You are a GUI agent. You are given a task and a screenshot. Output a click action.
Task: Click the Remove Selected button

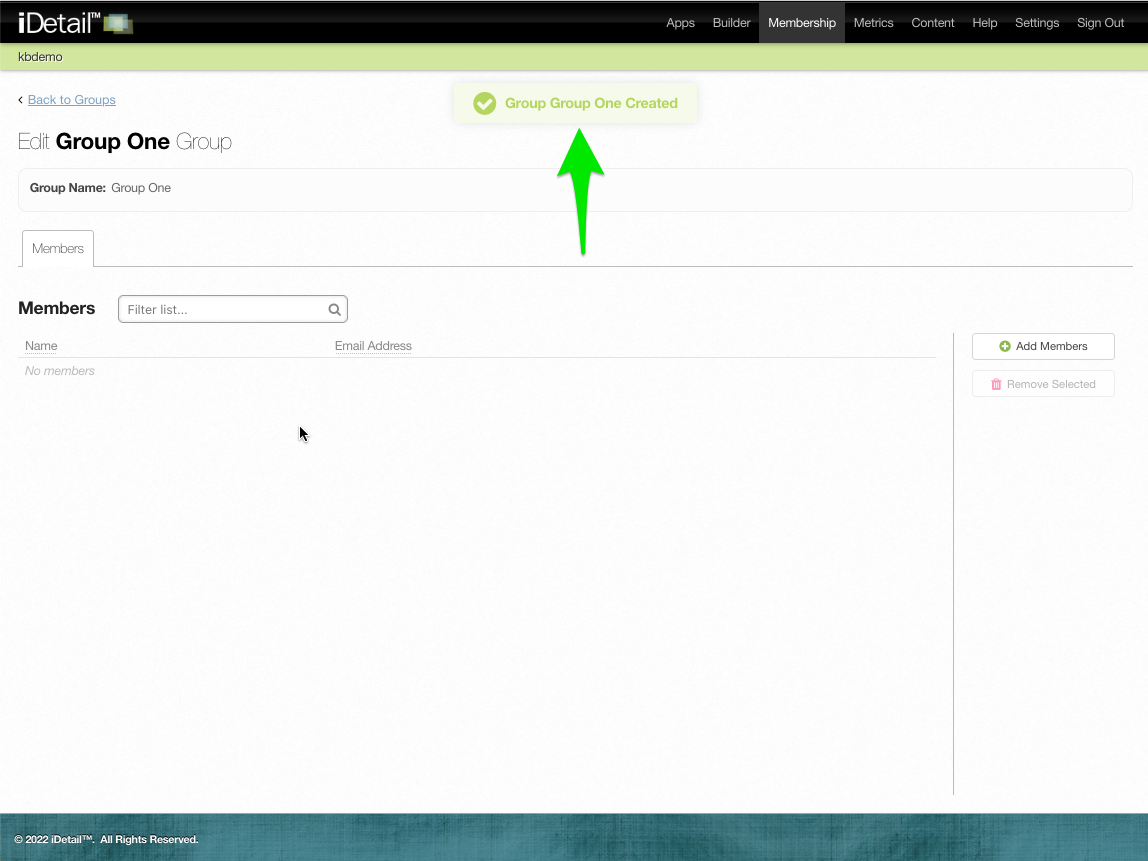point(1043,384)
